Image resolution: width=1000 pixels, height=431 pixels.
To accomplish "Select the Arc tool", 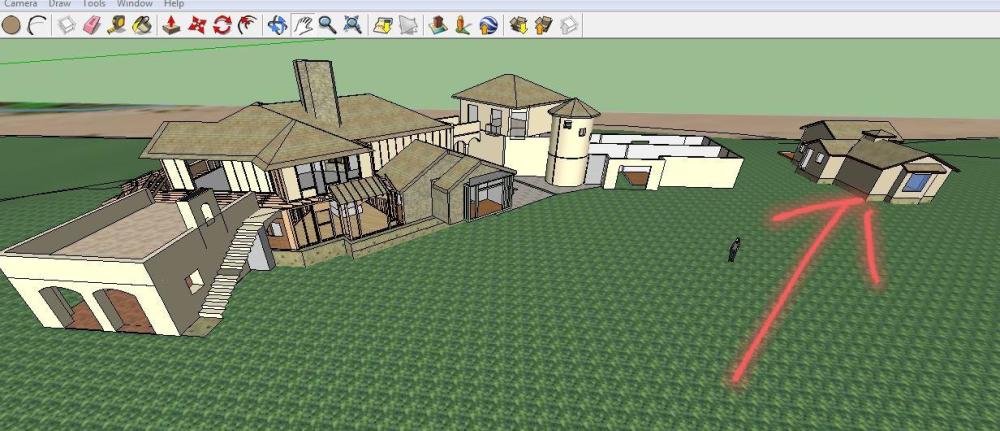I will [37, 25].
